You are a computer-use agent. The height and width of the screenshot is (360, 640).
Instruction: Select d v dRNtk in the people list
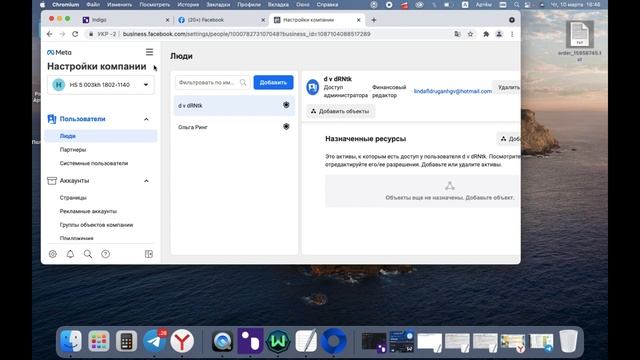pos(234,105)
